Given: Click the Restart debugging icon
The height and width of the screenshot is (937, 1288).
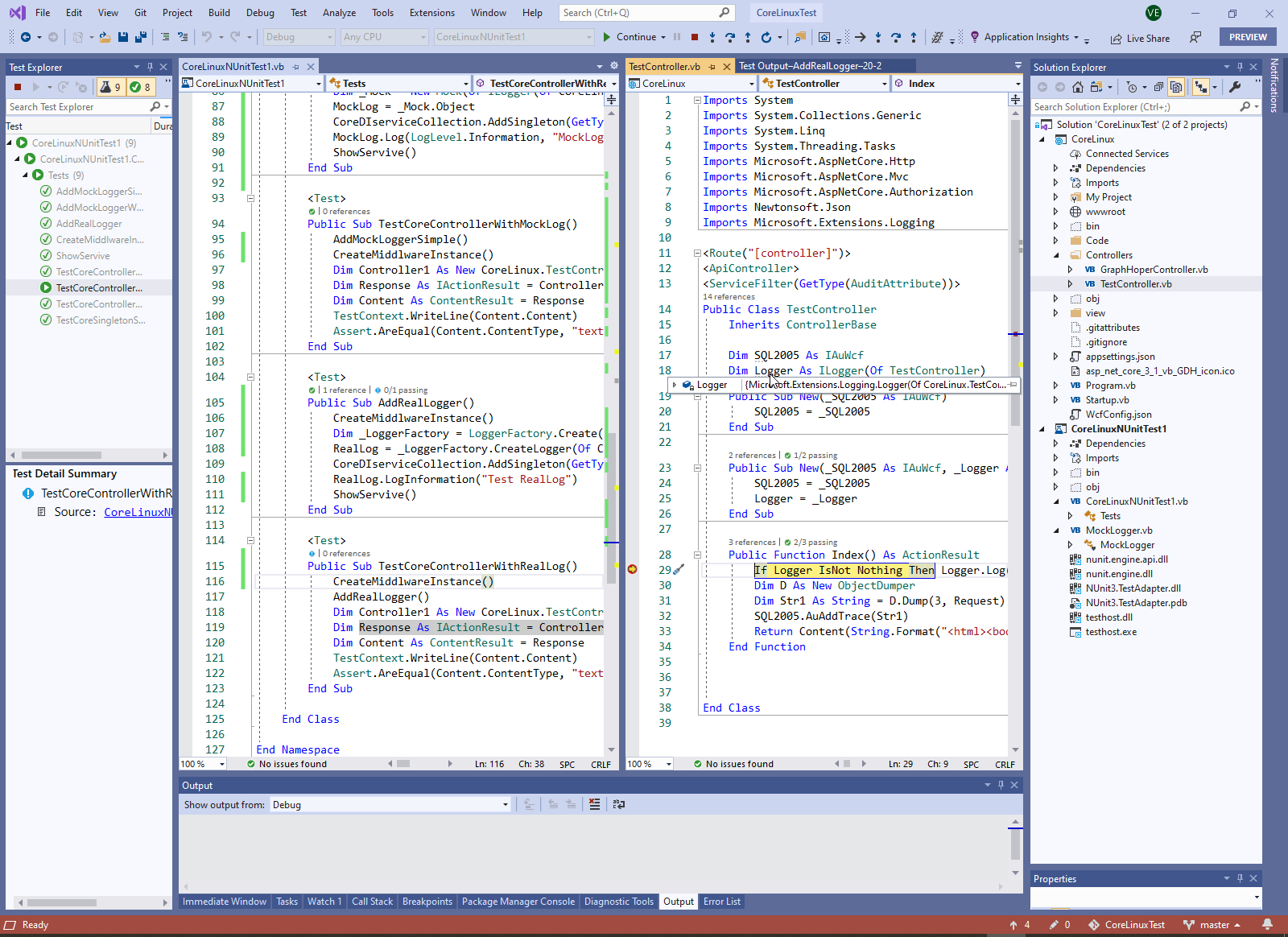Looking at the screenshot, I should 766,37.
